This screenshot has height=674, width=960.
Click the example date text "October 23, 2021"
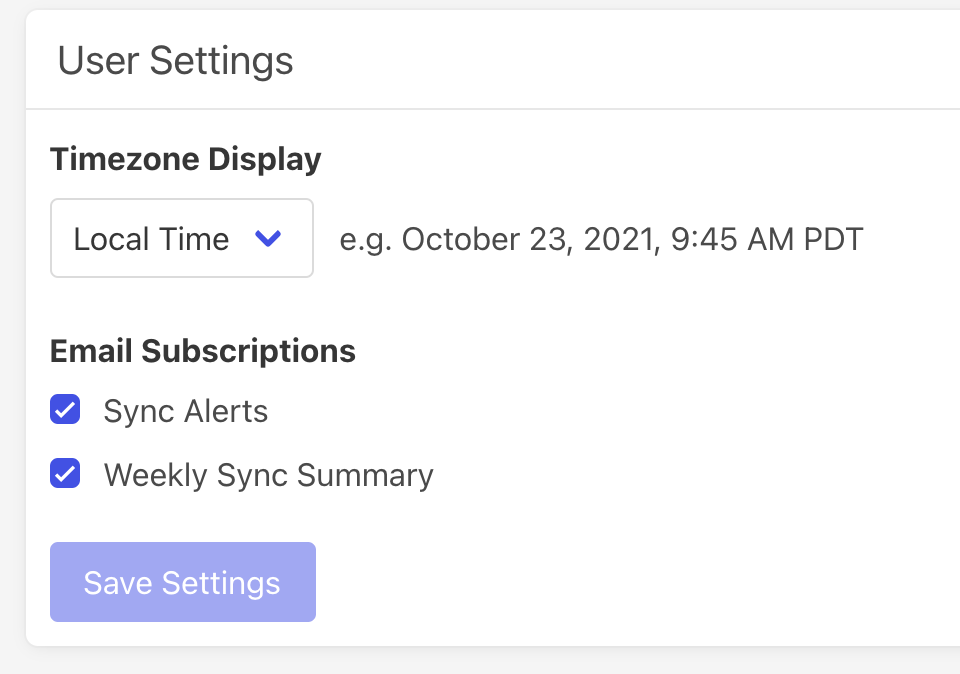click(x=526, y=240)
